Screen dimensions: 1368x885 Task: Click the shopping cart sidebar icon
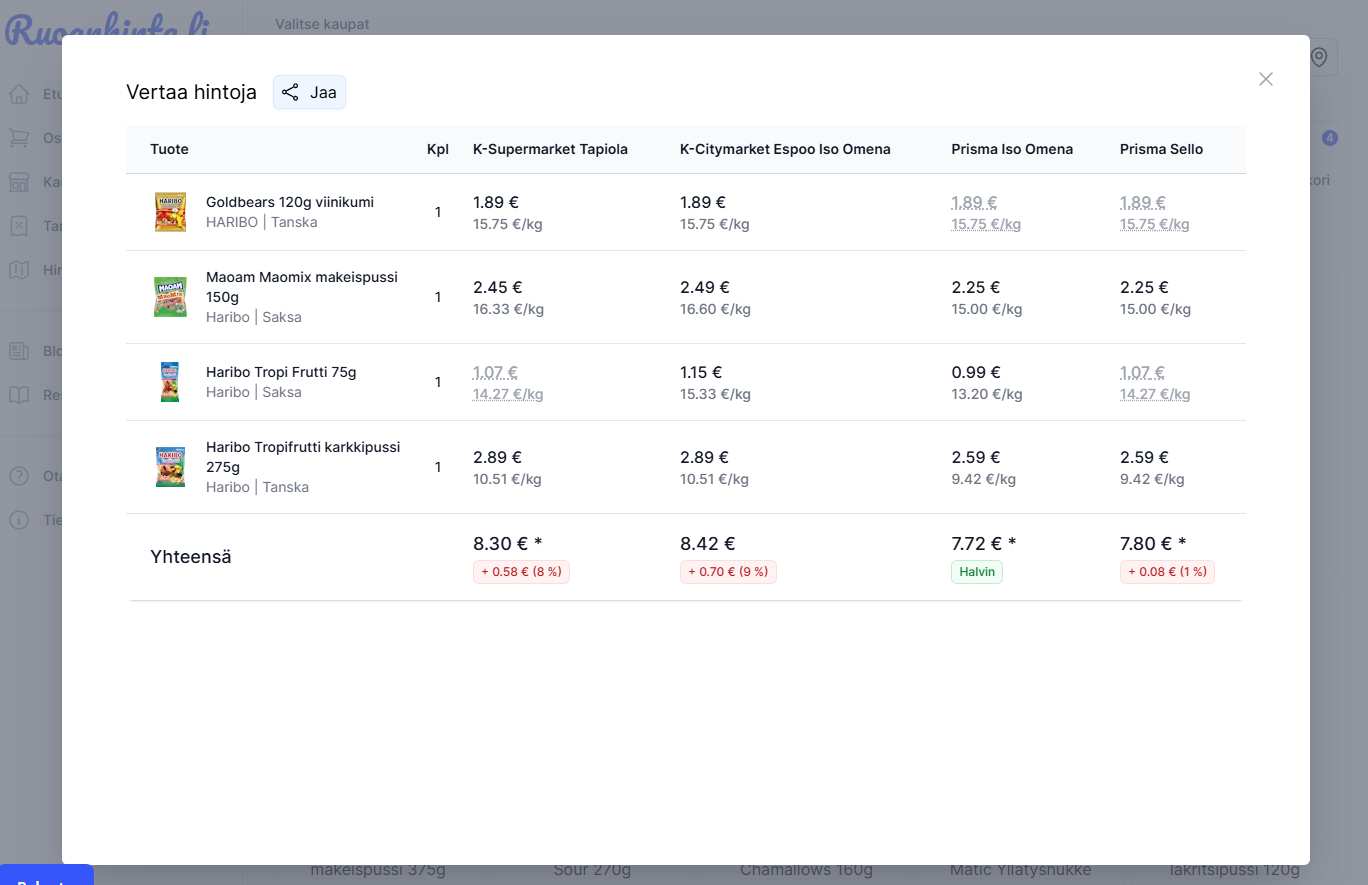pos(19,138)
